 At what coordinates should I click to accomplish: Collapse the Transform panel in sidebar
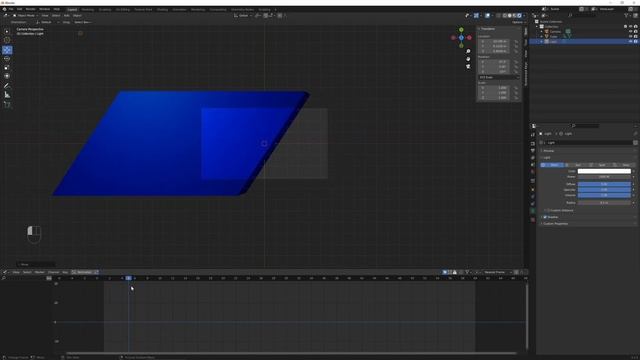click(488, 29)
